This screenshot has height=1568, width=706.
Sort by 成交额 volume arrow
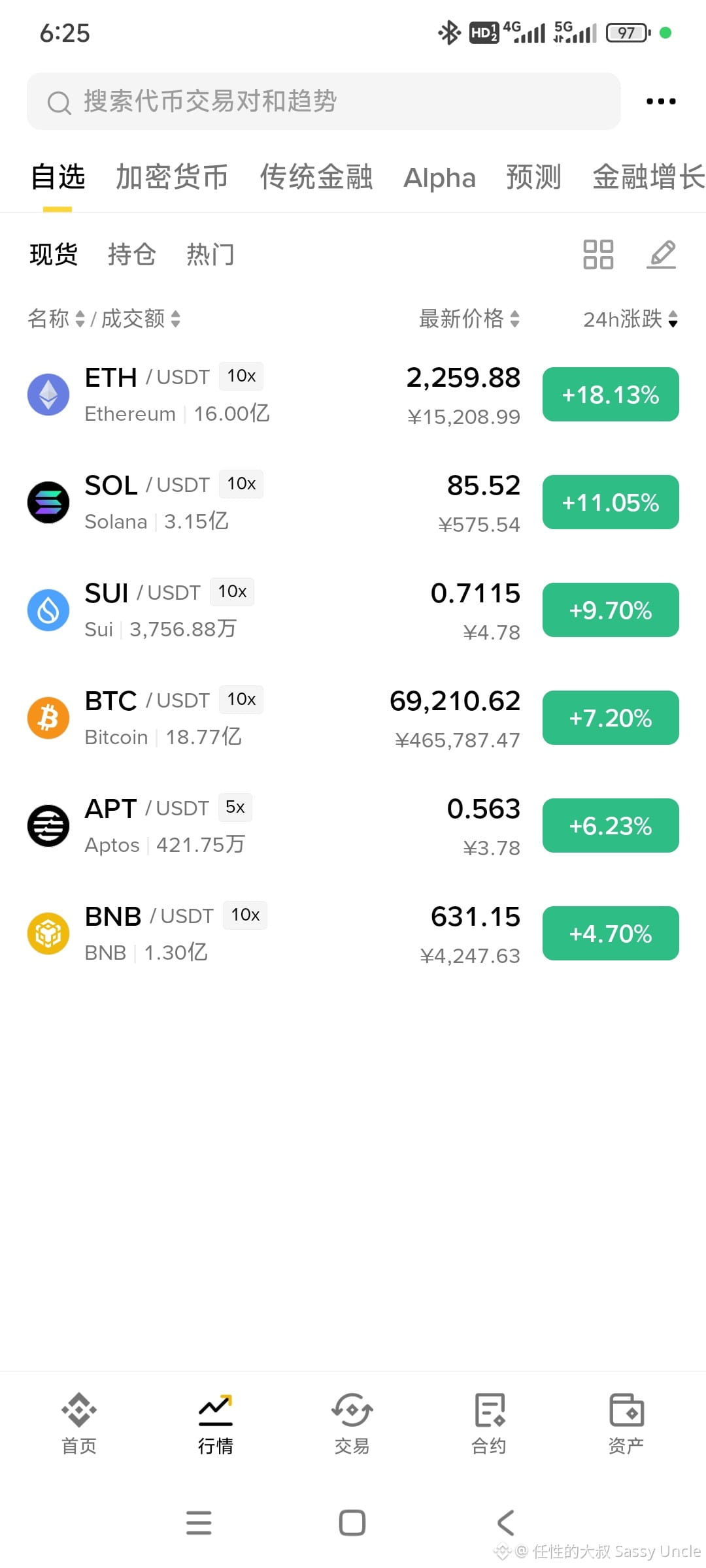175,319
